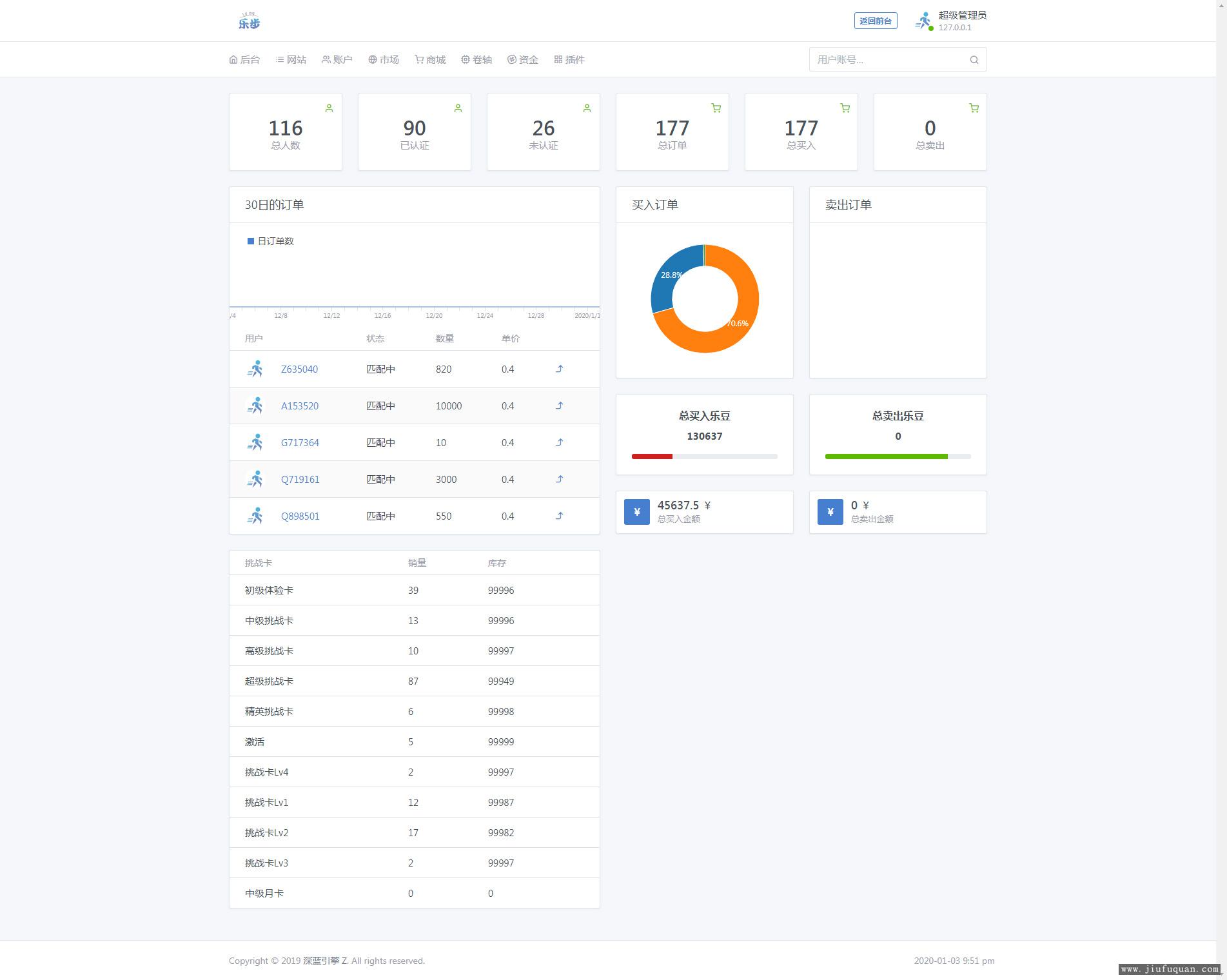The image size is (1227, 980).
Task: Click the yen icon for 总卖出金额
Action: pos(830,512)
